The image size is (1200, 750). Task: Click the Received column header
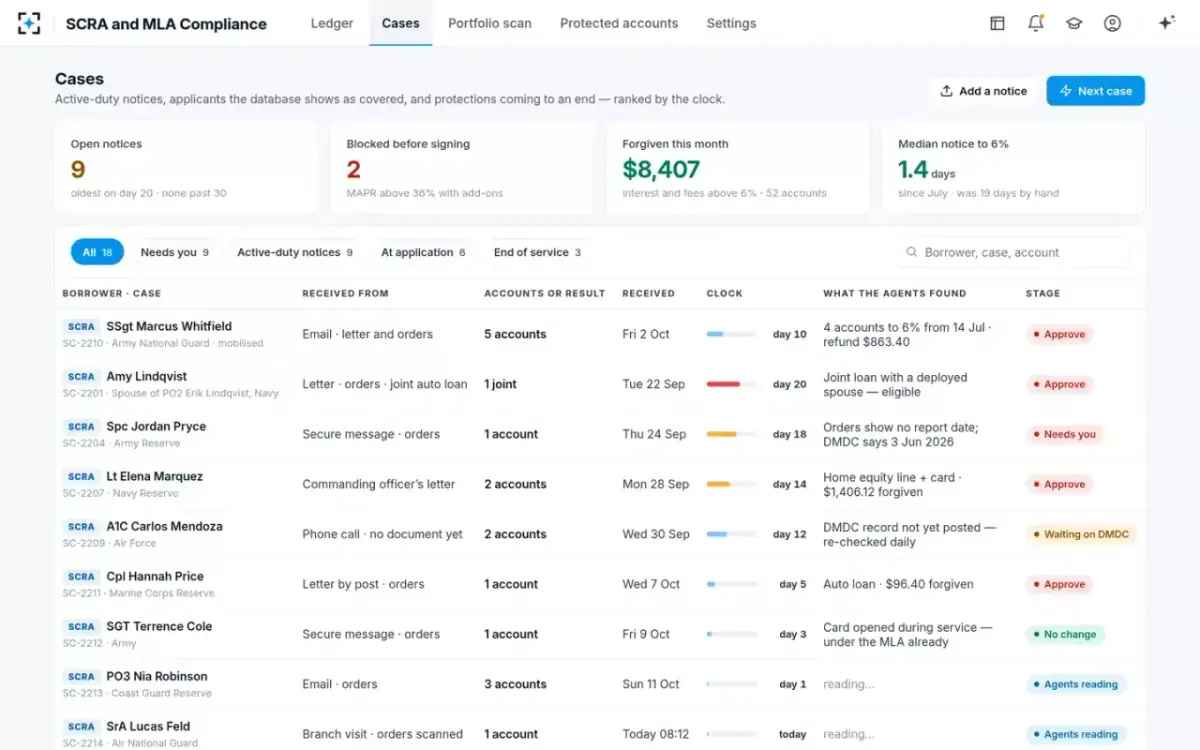648,294
